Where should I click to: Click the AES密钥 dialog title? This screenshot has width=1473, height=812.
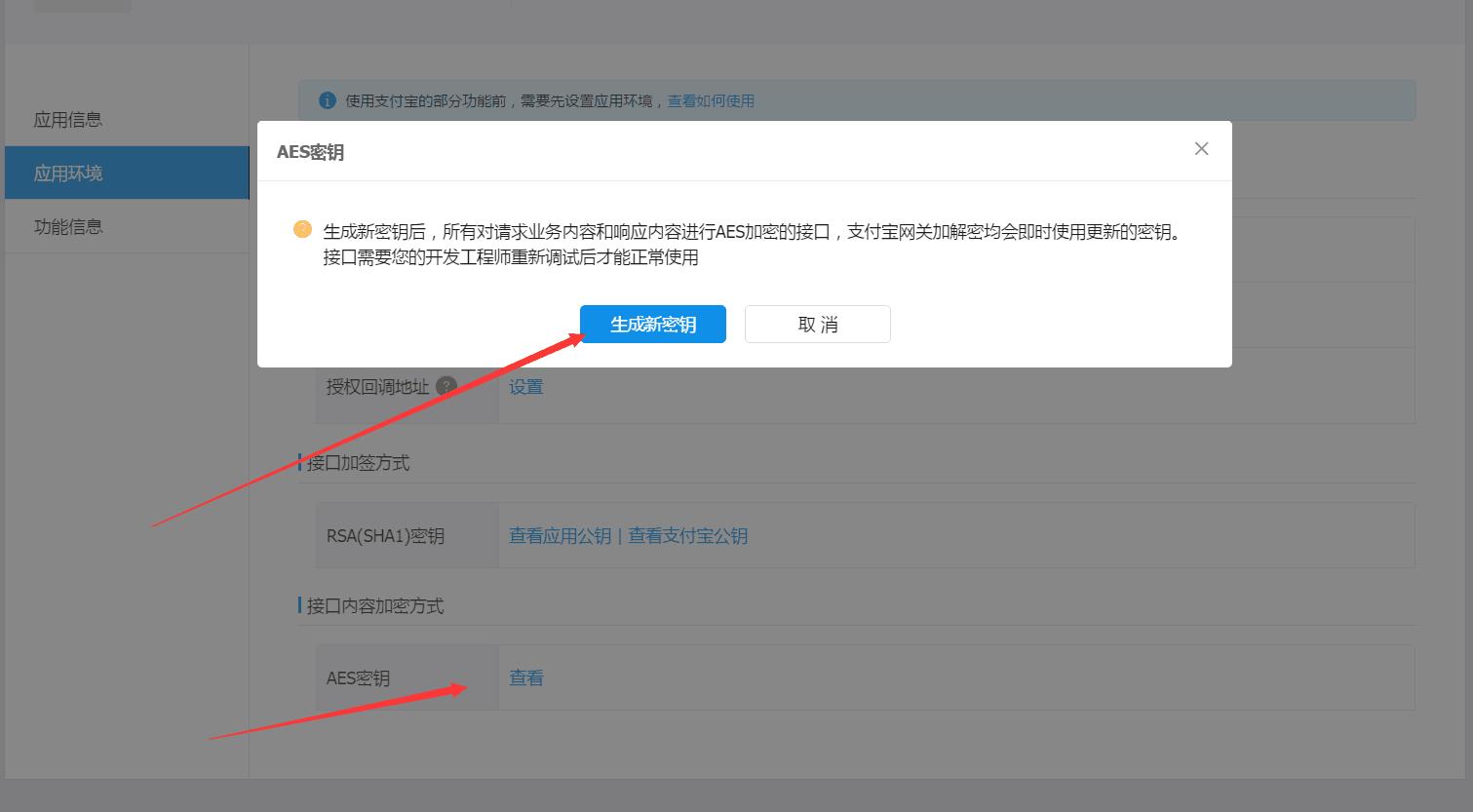coord(310,152)
